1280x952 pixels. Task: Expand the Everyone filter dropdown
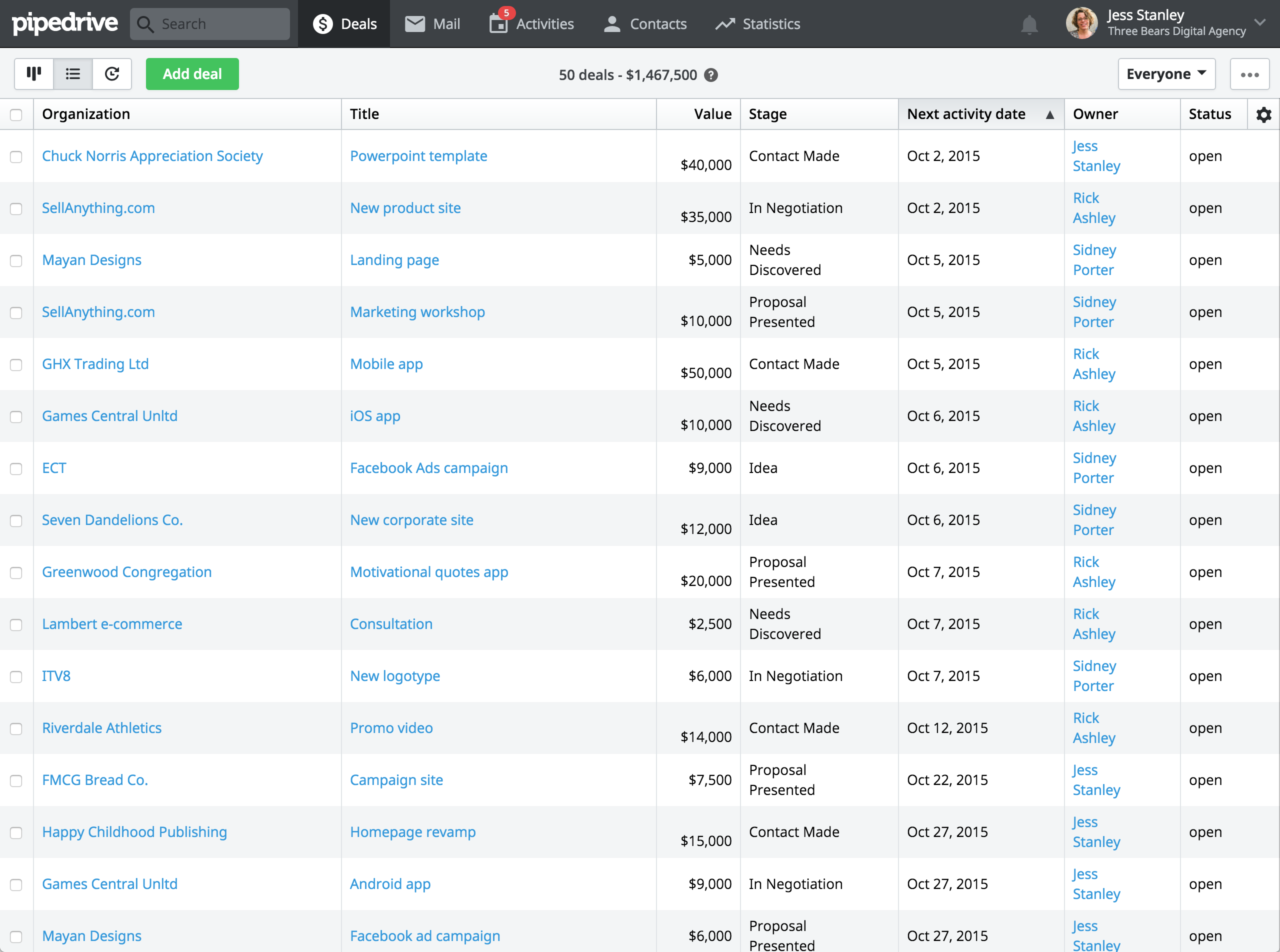1166,74
